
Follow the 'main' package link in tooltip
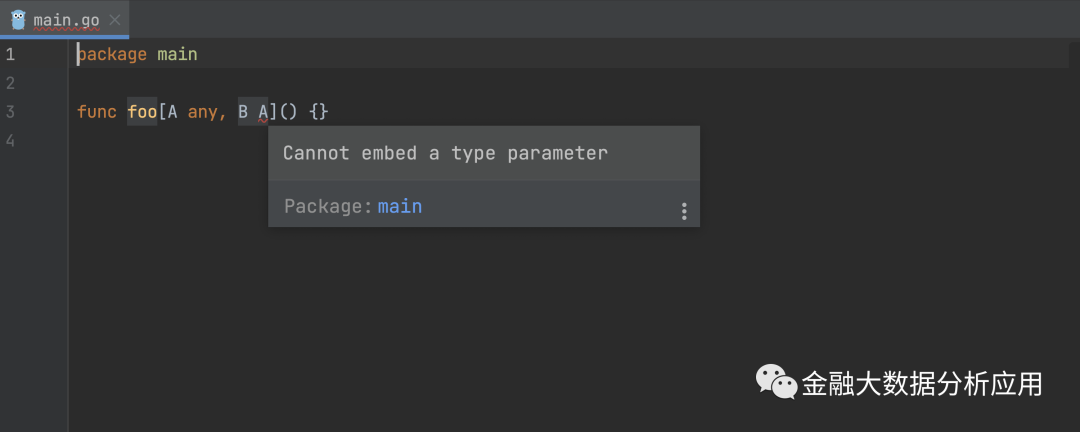click(400, 207)
